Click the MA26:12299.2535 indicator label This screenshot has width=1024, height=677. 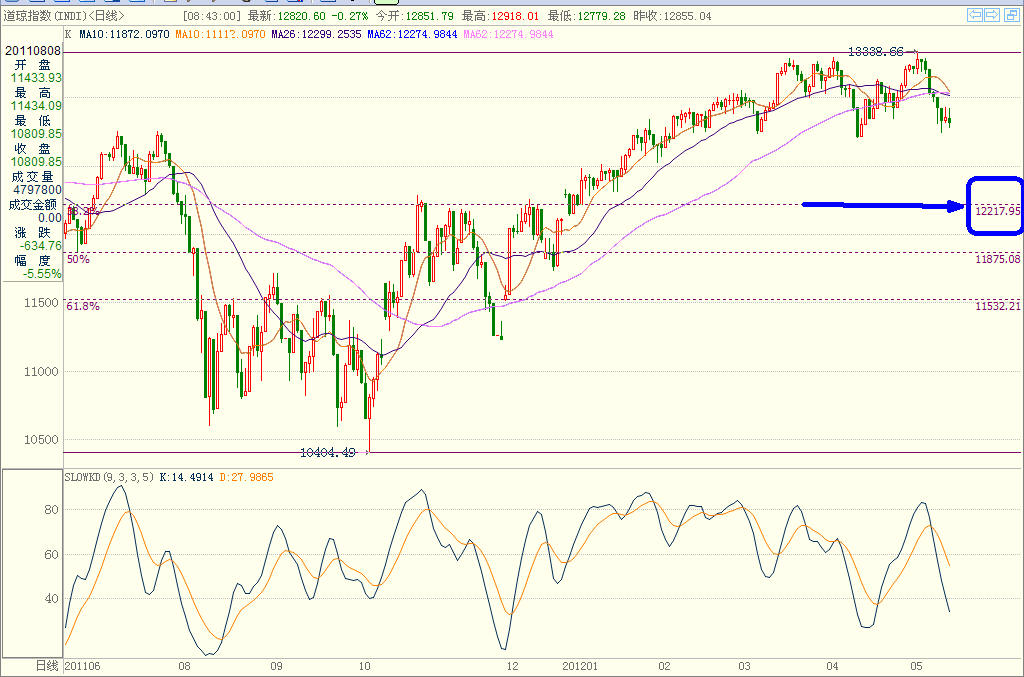click(x=316, y=34)
